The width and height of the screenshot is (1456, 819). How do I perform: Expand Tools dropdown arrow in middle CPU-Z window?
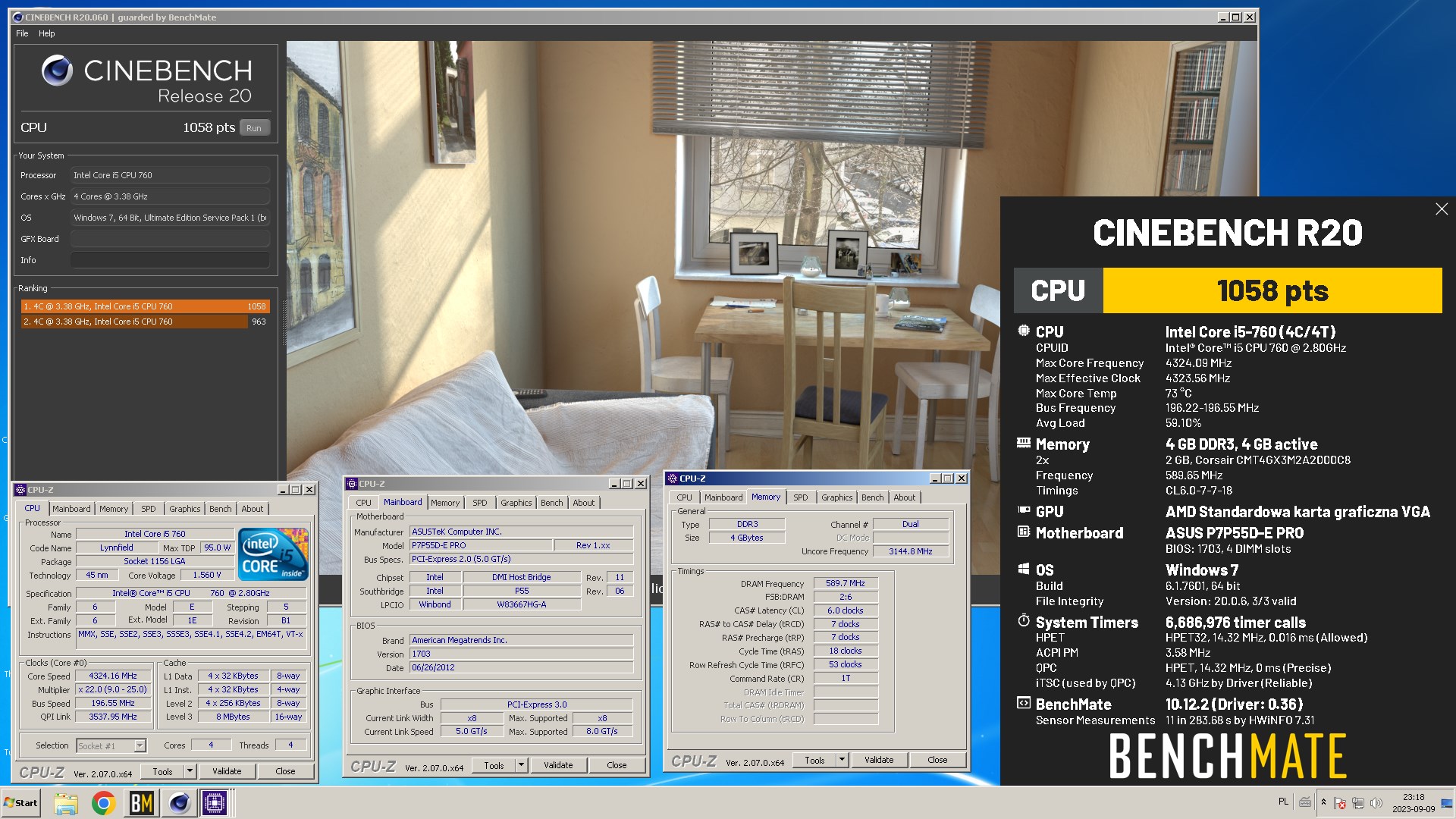coord(521,765)
